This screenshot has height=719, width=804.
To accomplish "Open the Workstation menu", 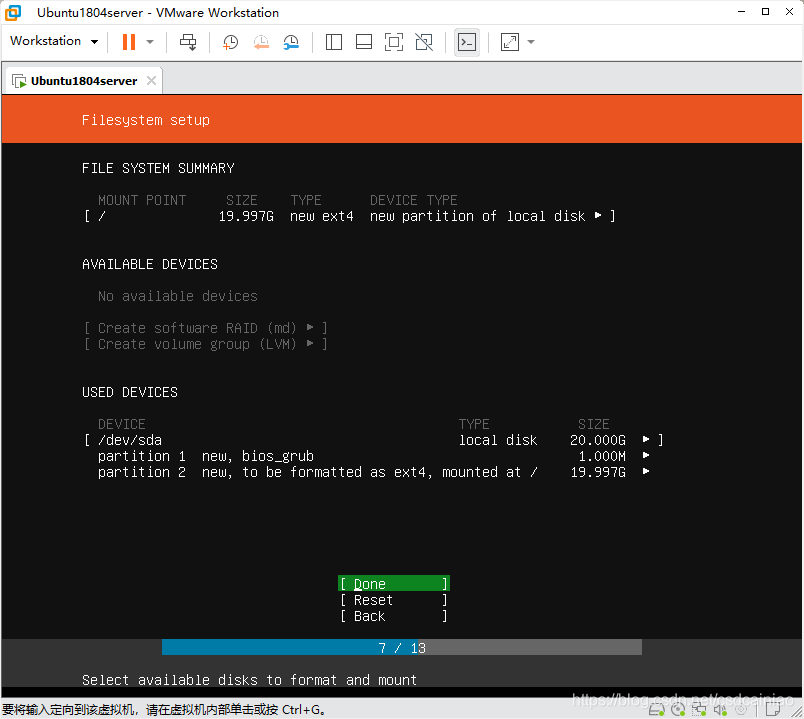I will [54, 41].
